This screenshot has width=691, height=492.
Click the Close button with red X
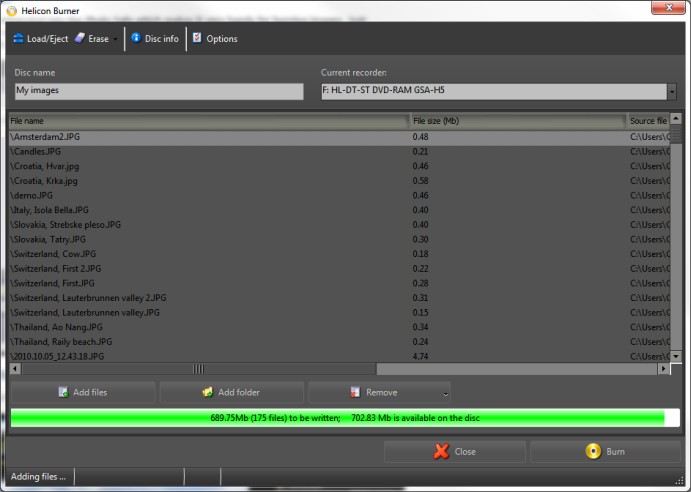coord(454,451)
